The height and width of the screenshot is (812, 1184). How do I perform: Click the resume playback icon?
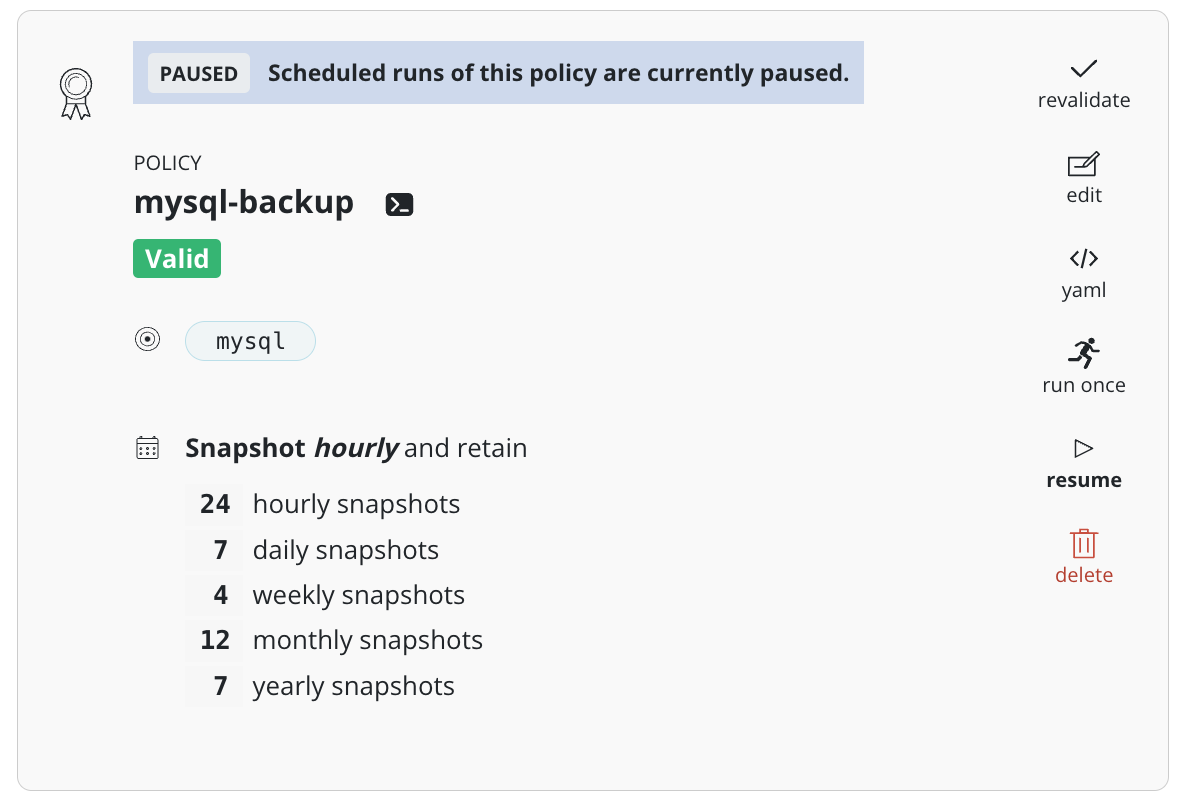tap(1083, 449)
